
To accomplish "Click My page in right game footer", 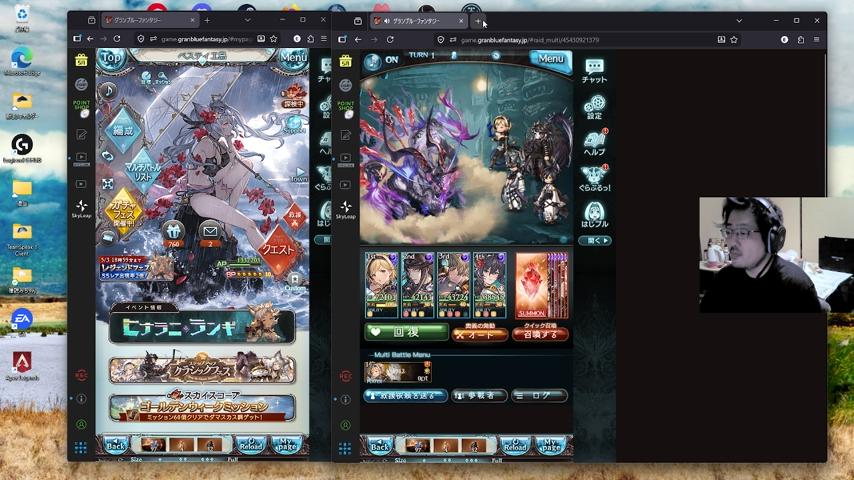I will pyautogui.click(x=551, y=446).
